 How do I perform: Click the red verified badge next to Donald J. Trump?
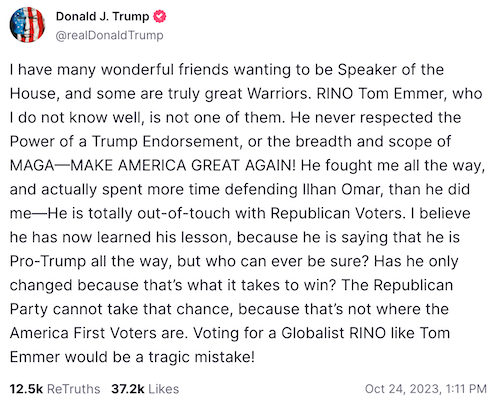(x=160, y=16)
